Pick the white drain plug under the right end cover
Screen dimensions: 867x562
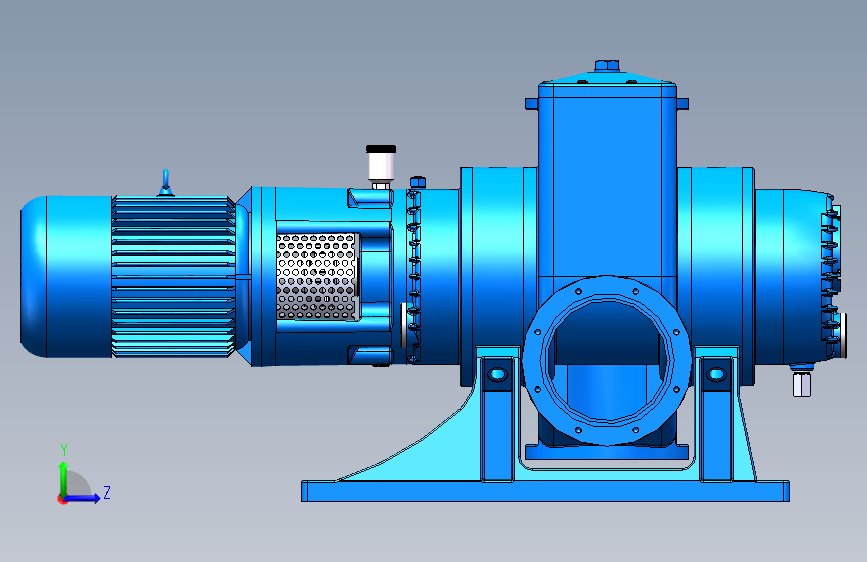point(802,384)
